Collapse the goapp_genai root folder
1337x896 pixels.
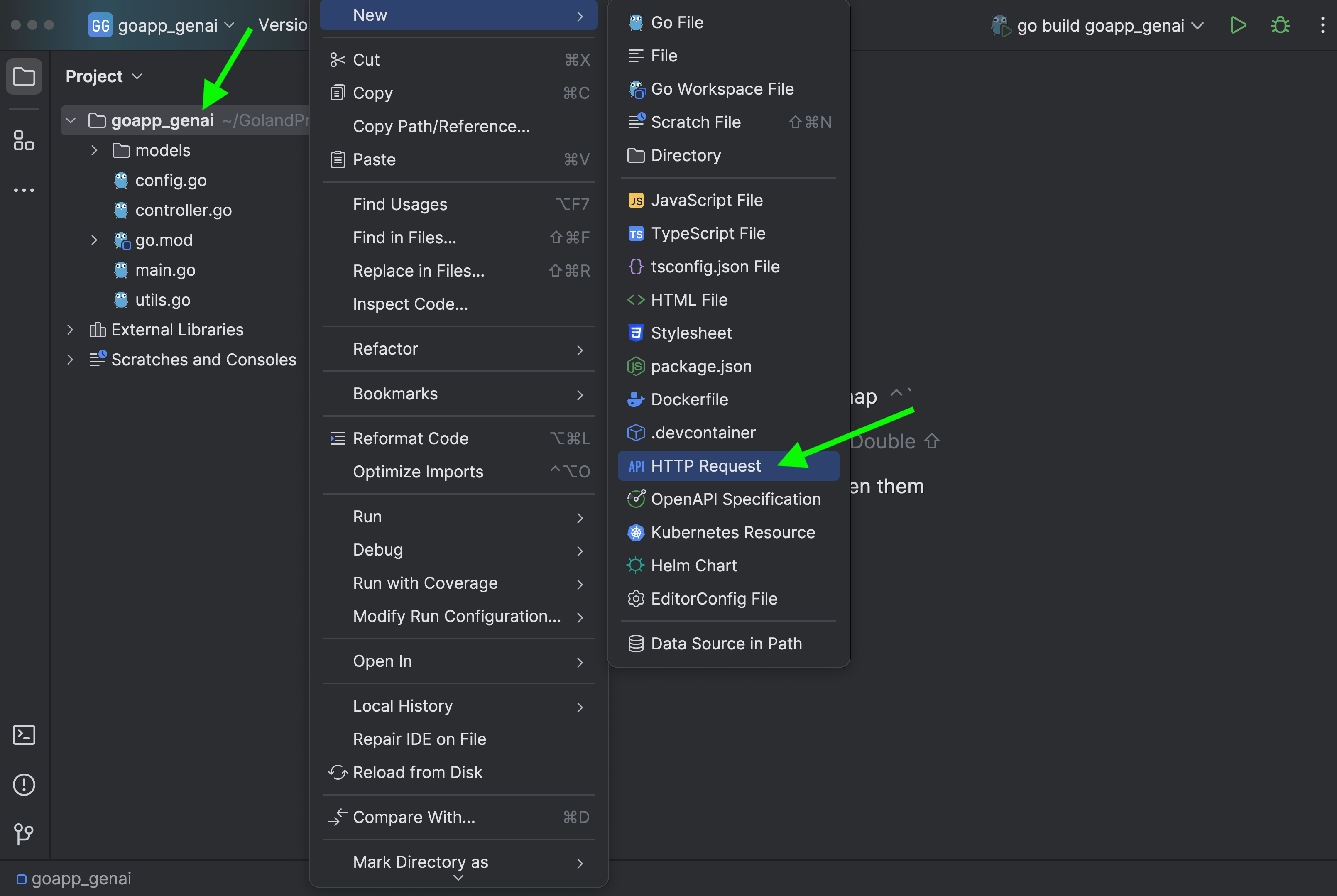point(71,120)
